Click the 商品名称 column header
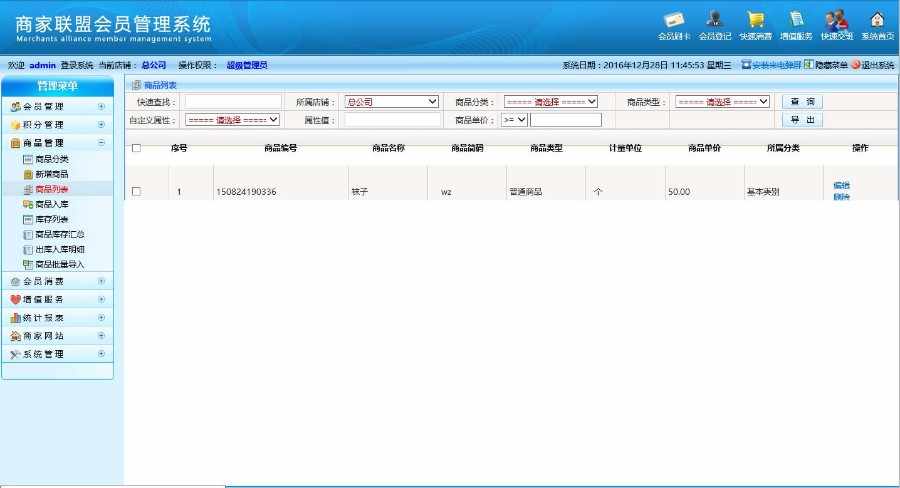900x488 pixels. [389, 148]
